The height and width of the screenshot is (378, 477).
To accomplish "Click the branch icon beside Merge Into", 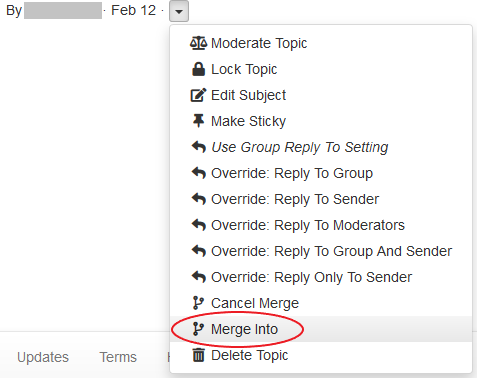I will 198,329.
